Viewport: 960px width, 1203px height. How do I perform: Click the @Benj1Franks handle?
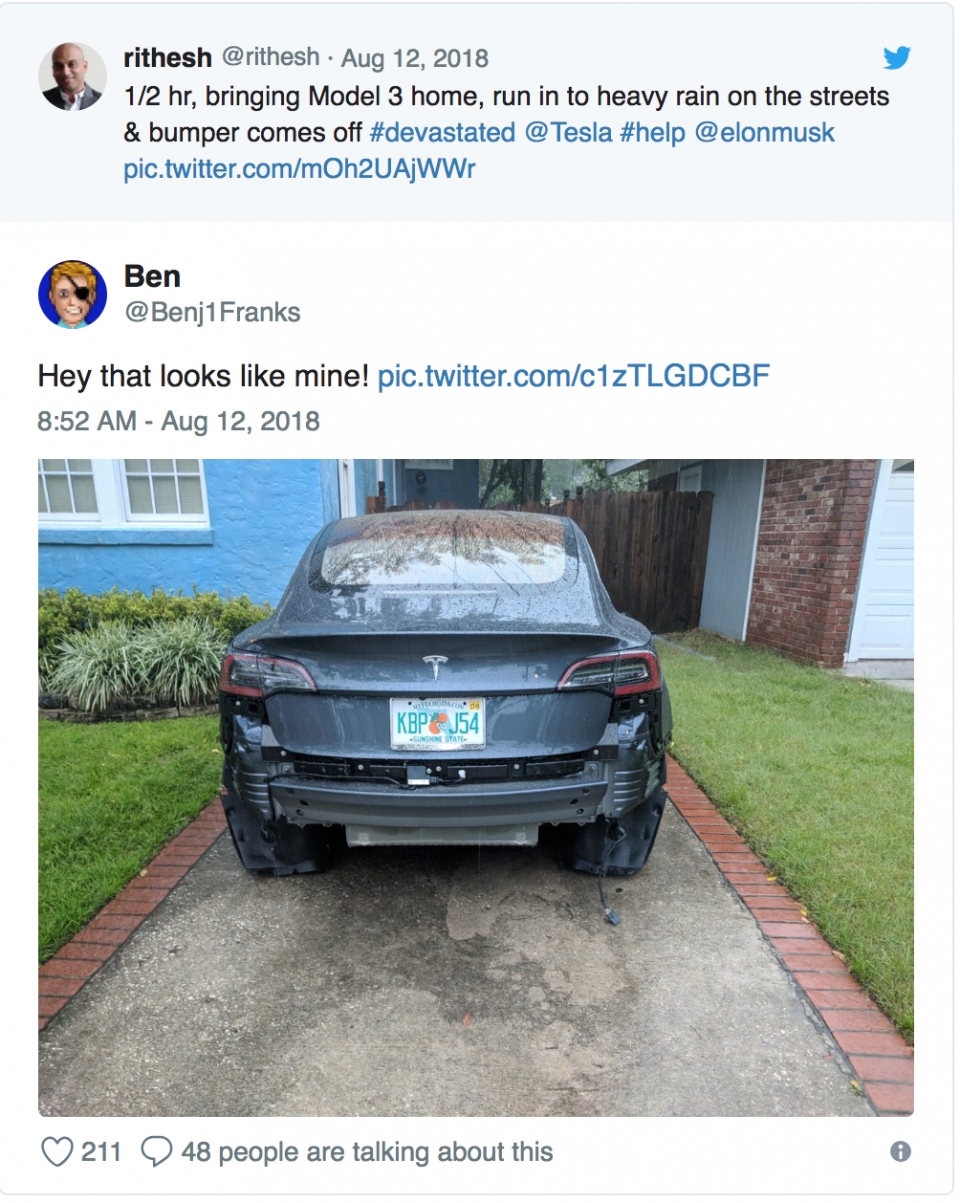pos(212,312)
